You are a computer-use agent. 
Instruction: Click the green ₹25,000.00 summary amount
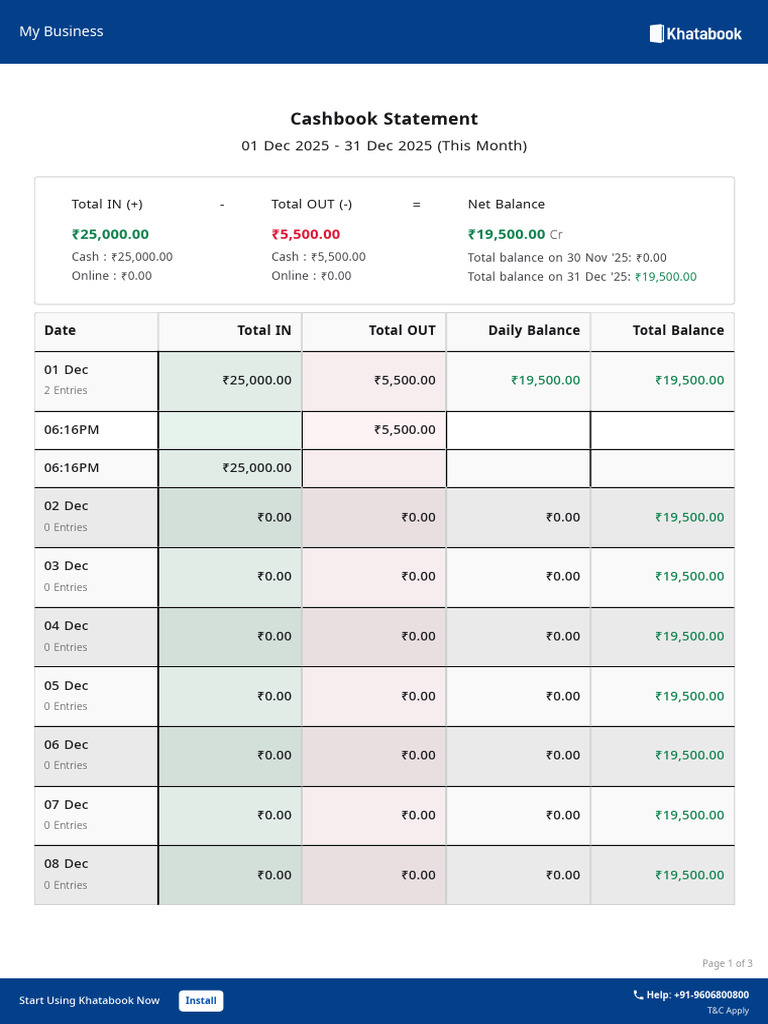(x=110, y=234)
